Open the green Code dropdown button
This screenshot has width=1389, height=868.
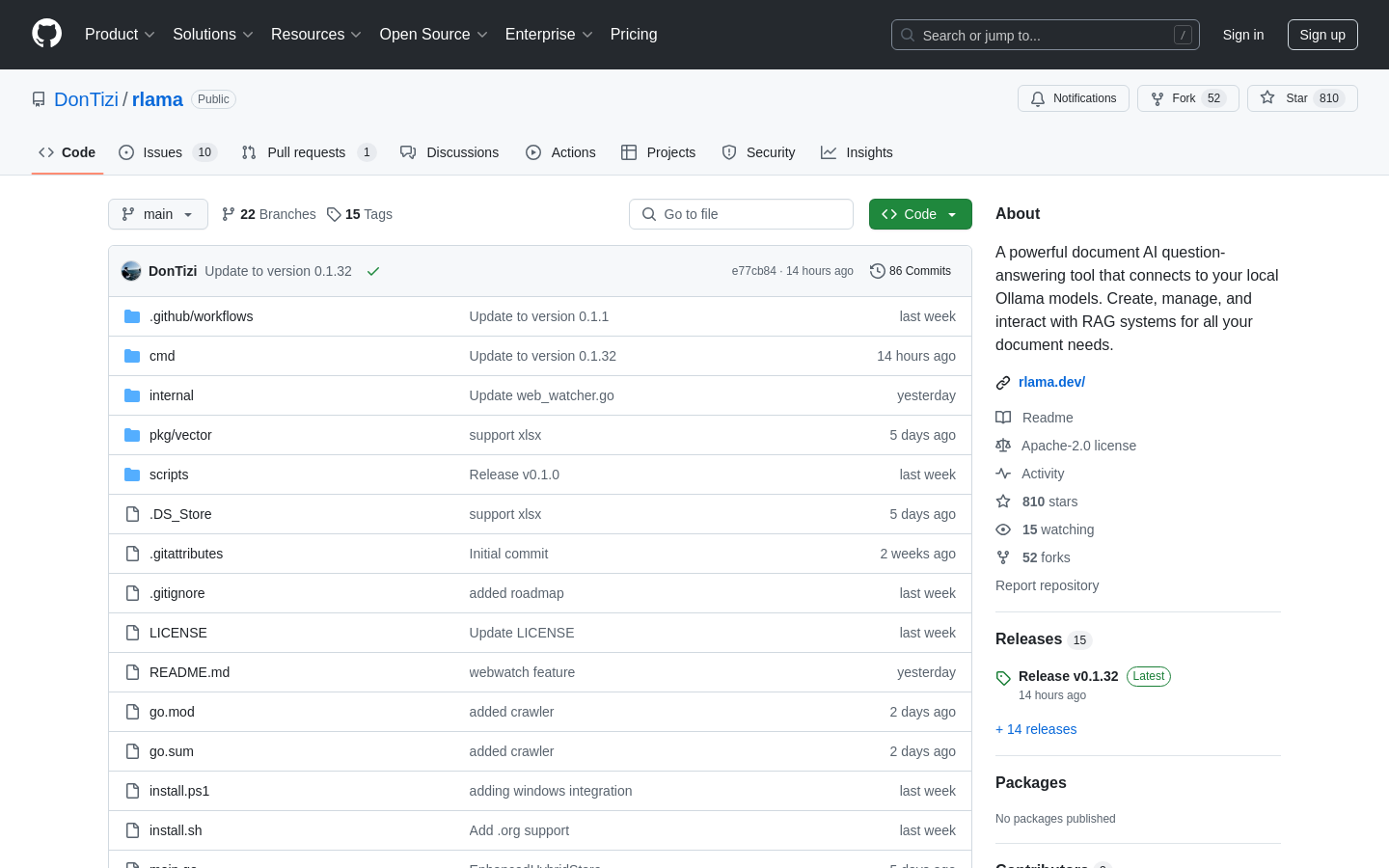[920, 214]
